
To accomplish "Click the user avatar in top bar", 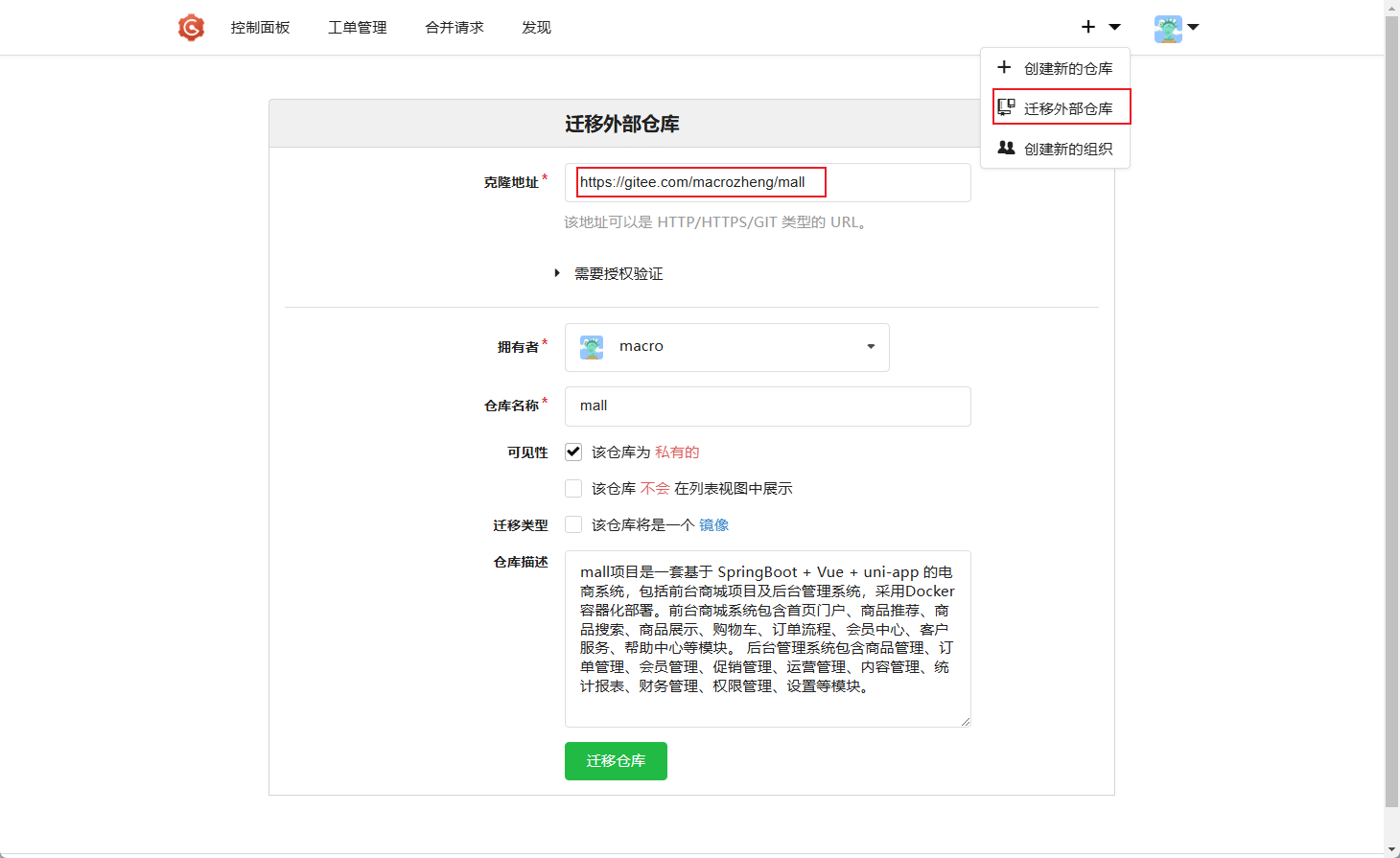I will (1168, 29).
